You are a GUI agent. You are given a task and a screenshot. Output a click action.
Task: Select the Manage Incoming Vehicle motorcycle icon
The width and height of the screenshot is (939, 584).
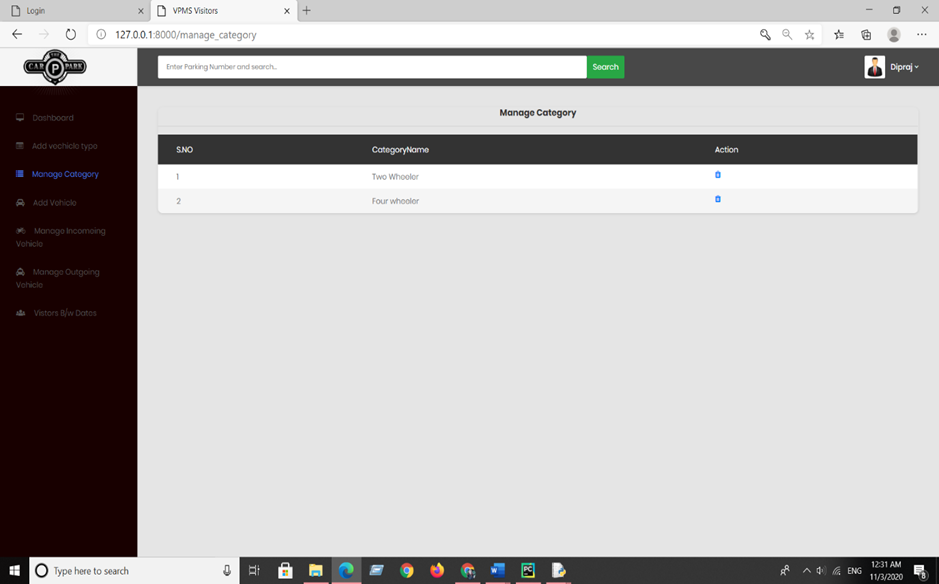(20, 230)
